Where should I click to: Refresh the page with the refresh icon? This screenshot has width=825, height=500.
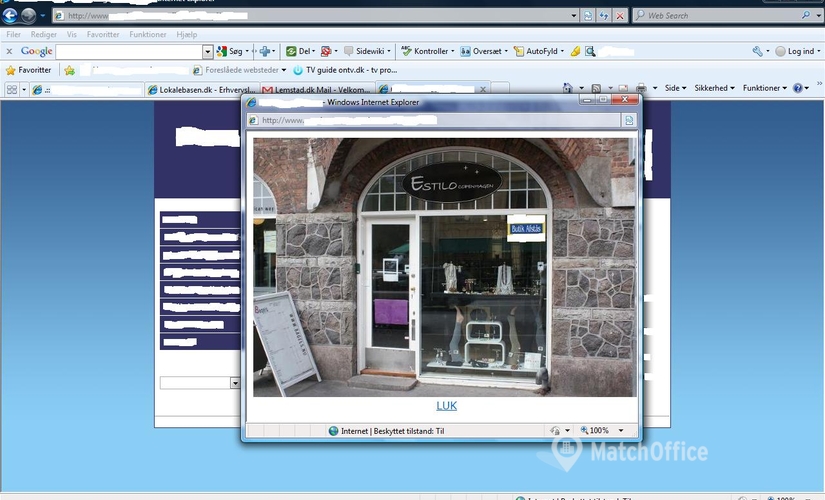(604, 16)
